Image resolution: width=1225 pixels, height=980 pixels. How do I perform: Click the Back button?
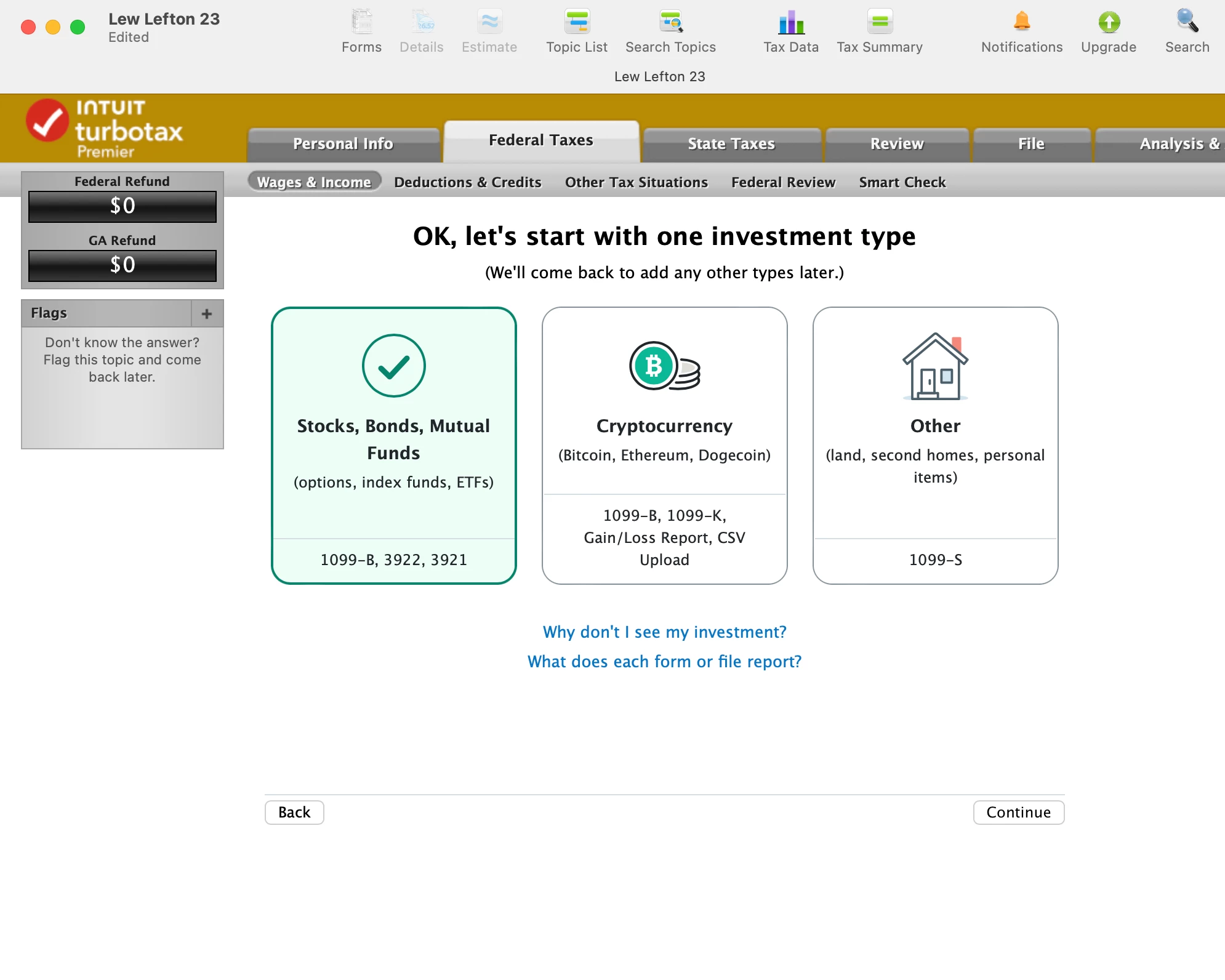pyautogui.click(x=294, y=813)
